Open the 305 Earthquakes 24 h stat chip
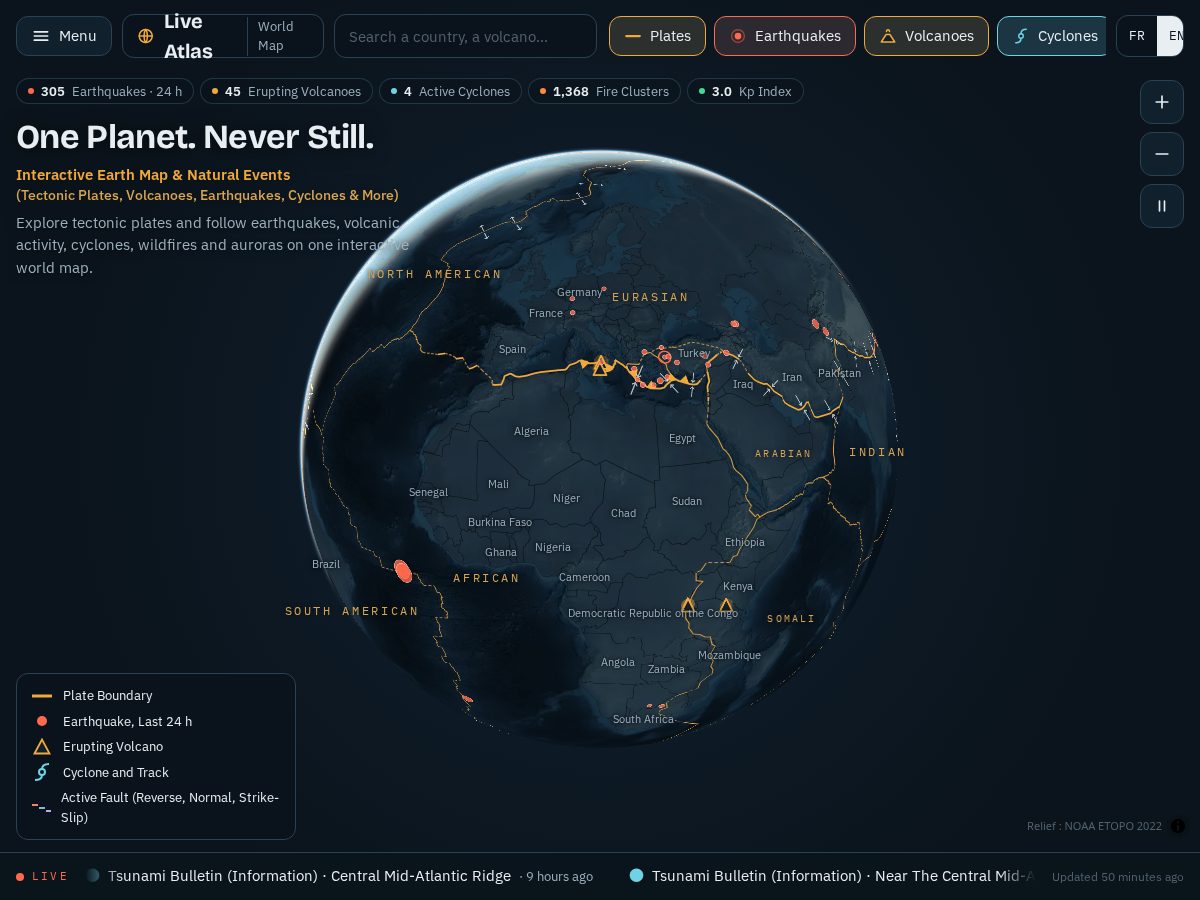Image resolution: width=1200 pixels, height=900 pixels. point(105,91)
